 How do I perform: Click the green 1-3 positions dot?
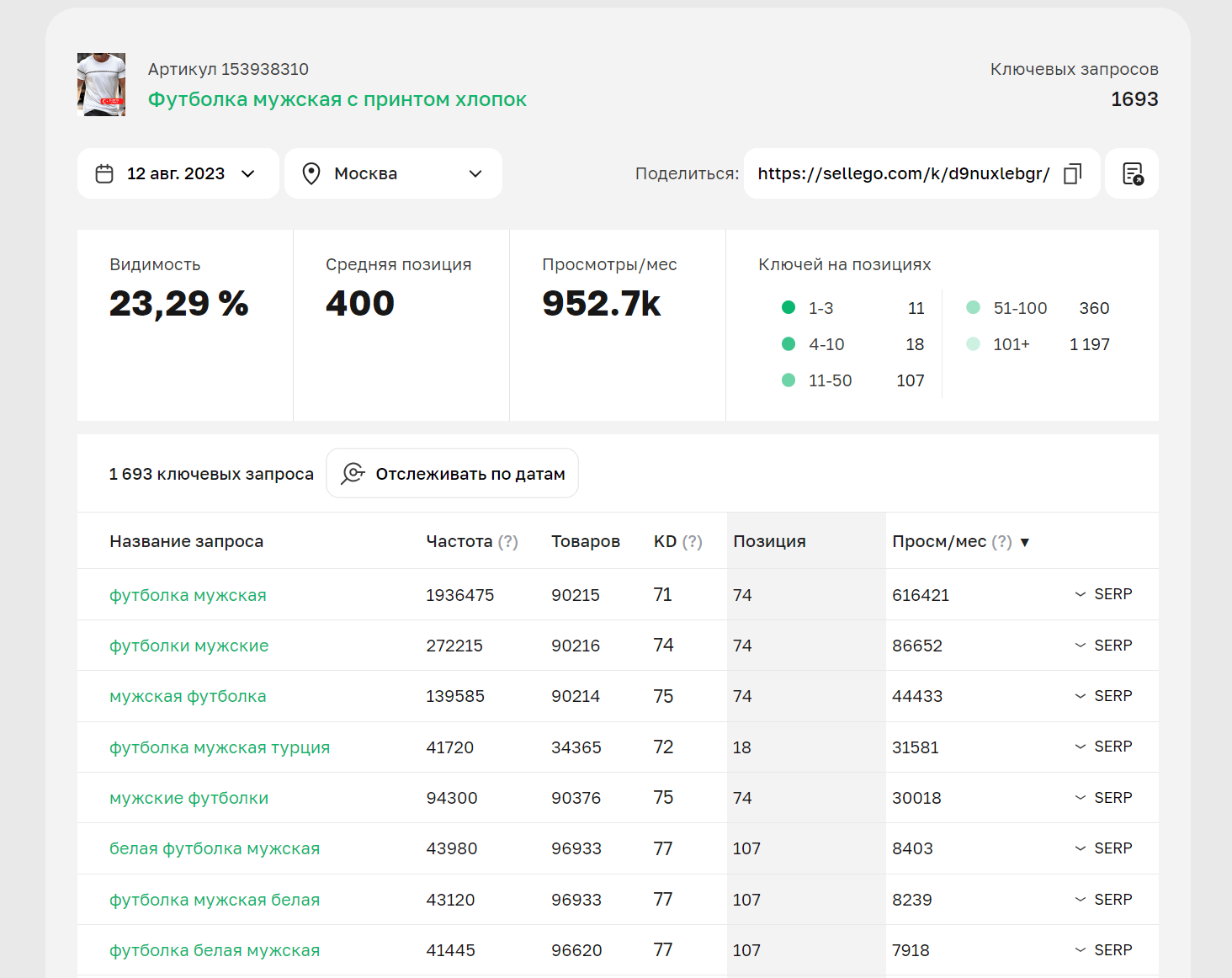789,308
